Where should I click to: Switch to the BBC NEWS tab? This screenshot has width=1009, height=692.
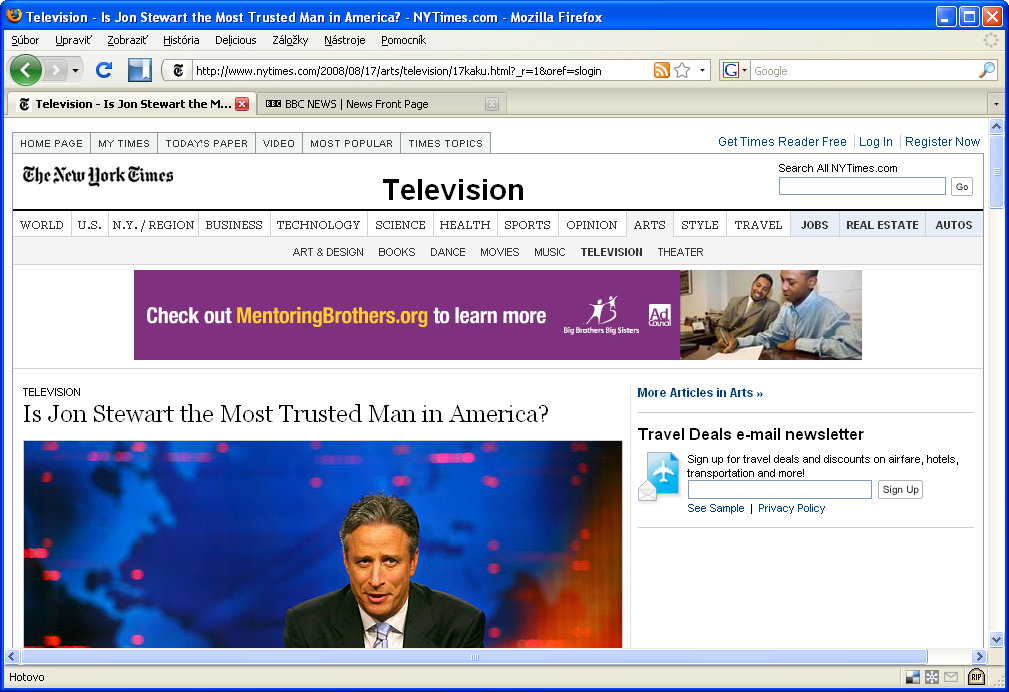(x=382, y=104)
